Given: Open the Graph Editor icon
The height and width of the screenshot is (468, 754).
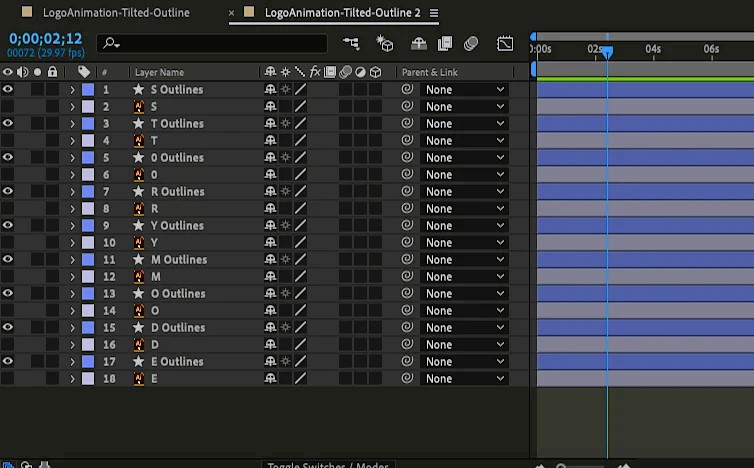Looking at the screenshot, I should click(x=505, y=44).
